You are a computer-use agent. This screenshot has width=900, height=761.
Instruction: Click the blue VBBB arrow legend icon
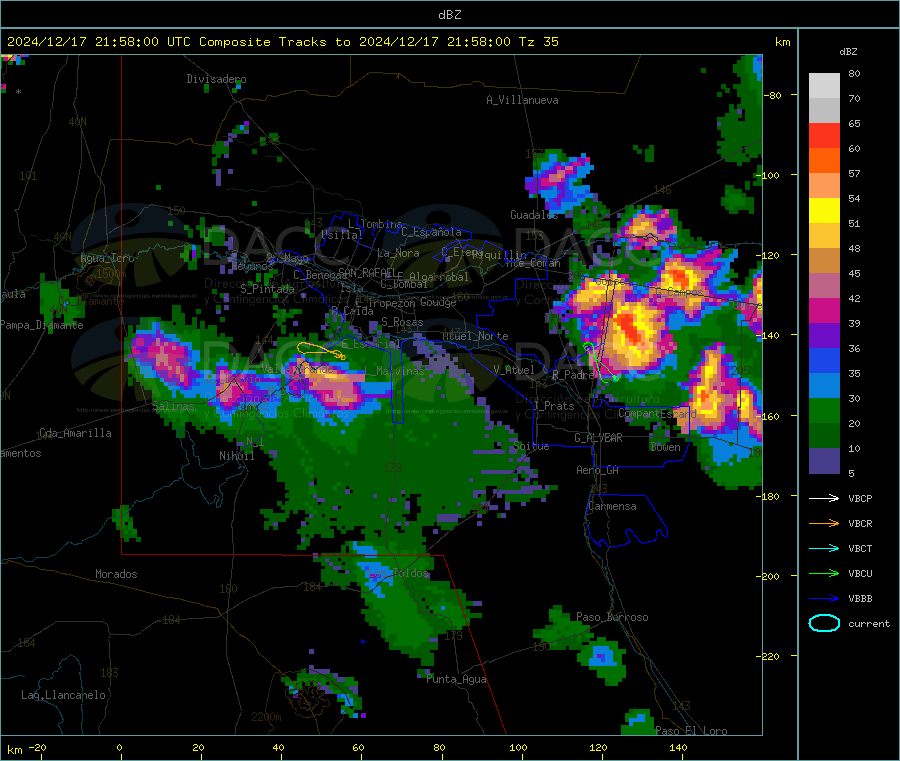point(824,598)
